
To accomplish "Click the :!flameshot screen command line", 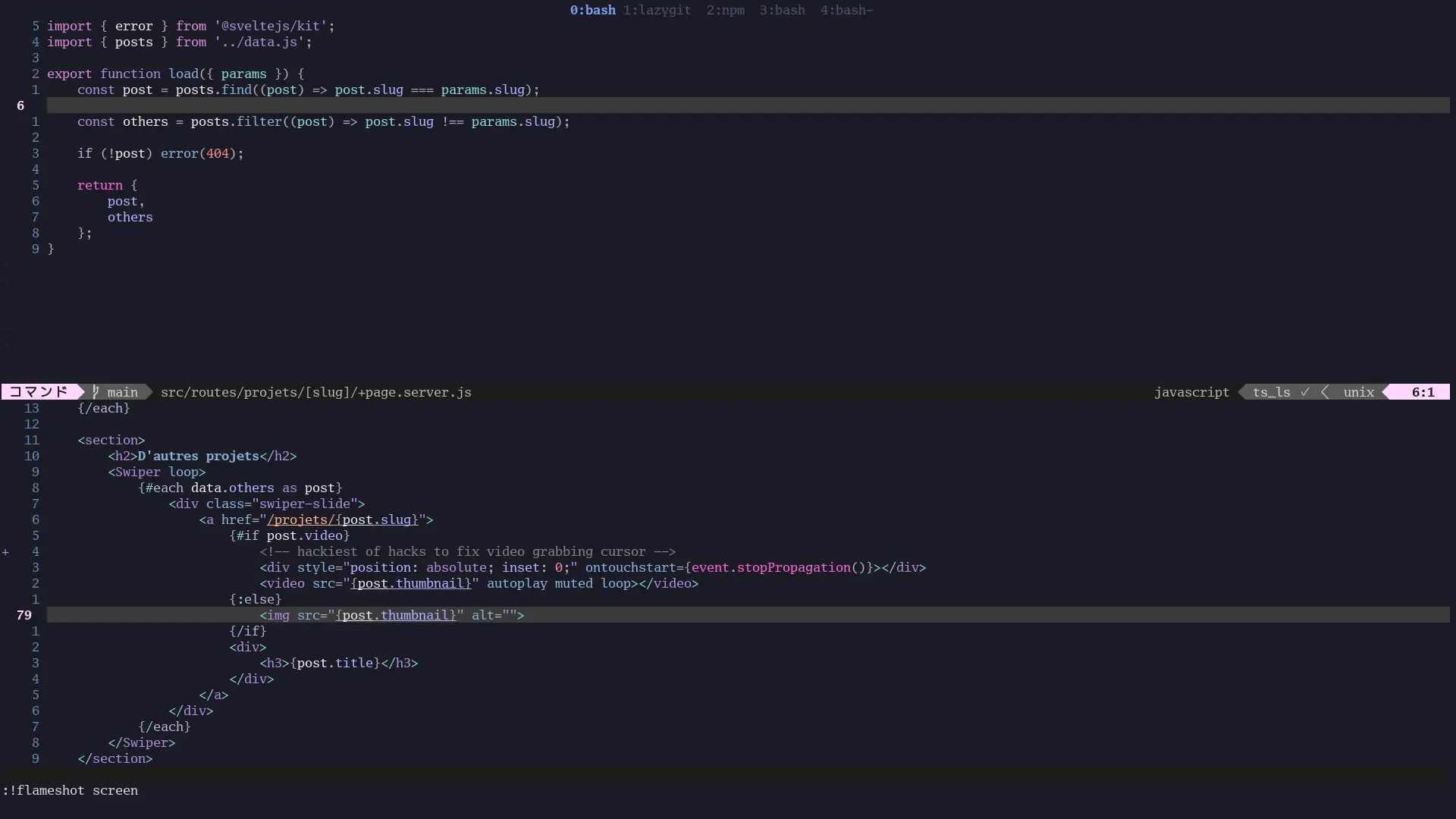I will tap(70, 790).
